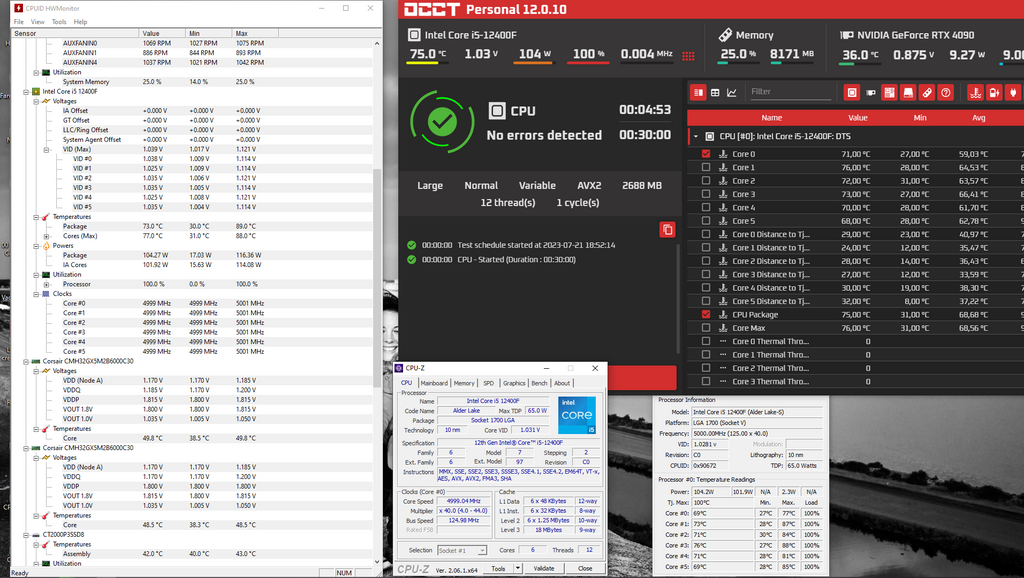The width and height of the screenshot is (1024, 578).
Task: Expand the Cores (Max) temperature node
Action: click(46, 236)
